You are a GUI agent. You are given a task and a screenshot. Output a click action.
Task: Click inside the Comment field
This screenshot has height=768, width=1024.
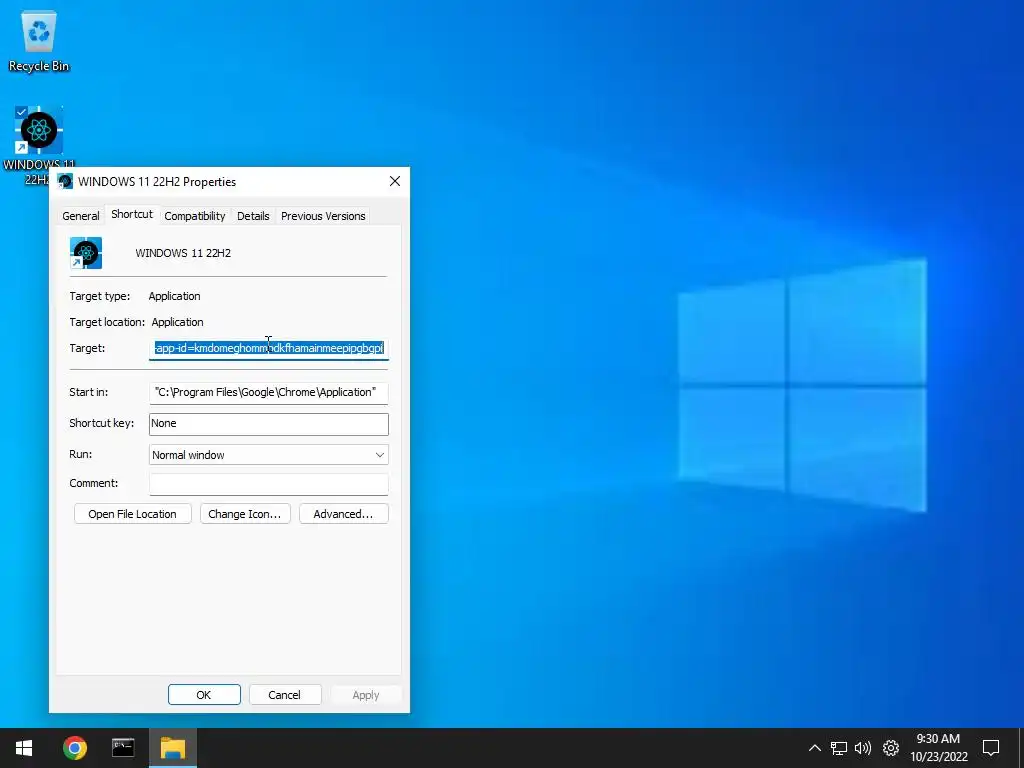click(268, 484)
